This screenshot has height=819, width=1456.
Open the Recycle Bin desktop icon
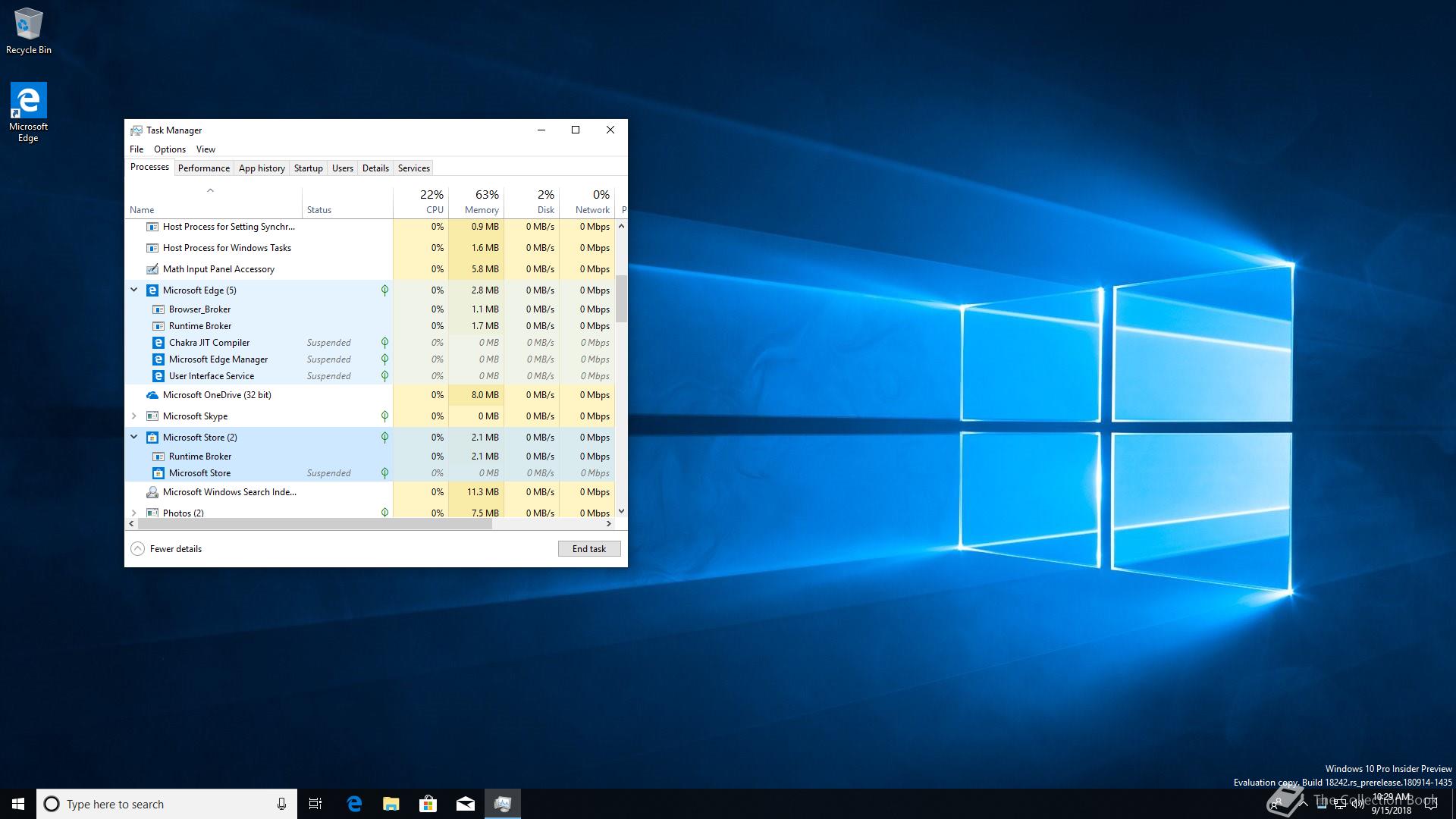pos(28,31)
